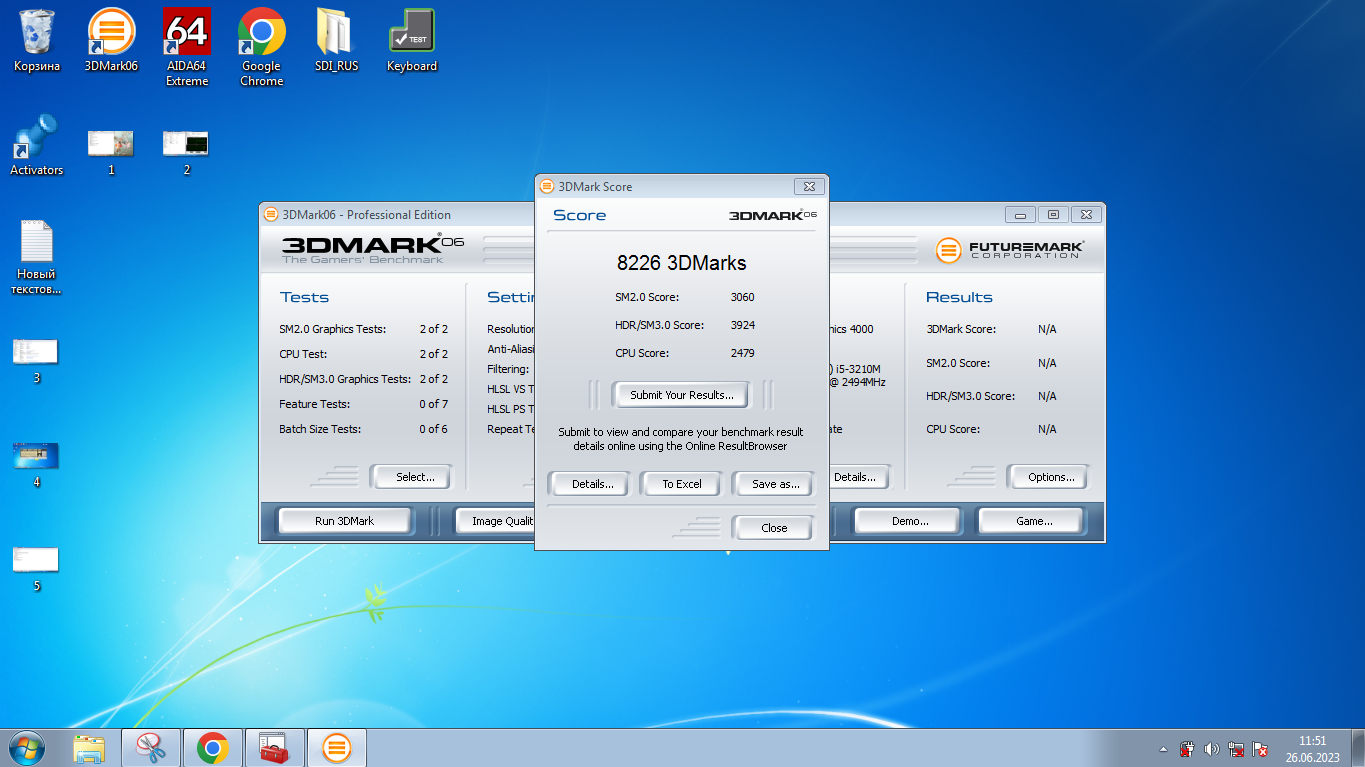1365x767 pixels.
Task: Open the Windows Start menu orb
Action: coord(27,747)
